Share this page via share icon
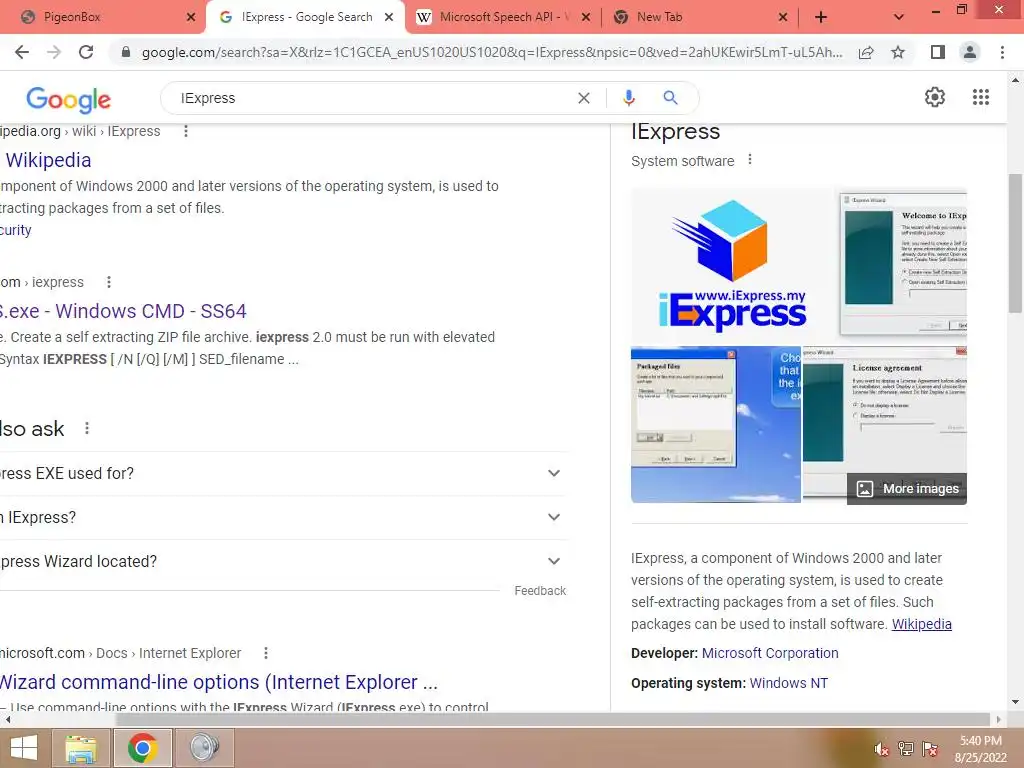The image size is (1024, 768). coord(866,52)
